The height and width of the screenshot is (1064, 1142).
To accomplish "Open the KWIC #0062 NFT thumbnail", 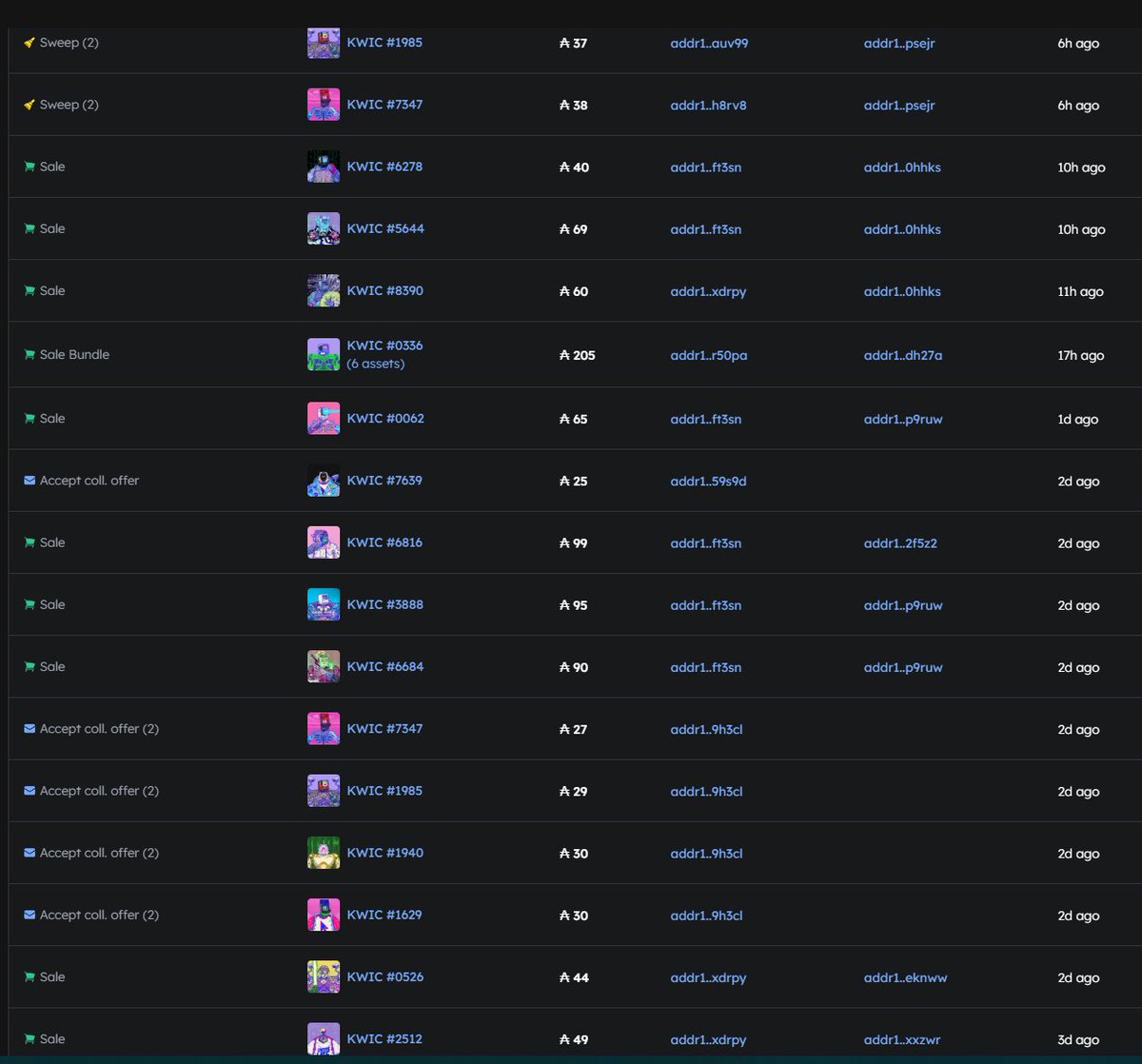I will click(x=324, y=419).
